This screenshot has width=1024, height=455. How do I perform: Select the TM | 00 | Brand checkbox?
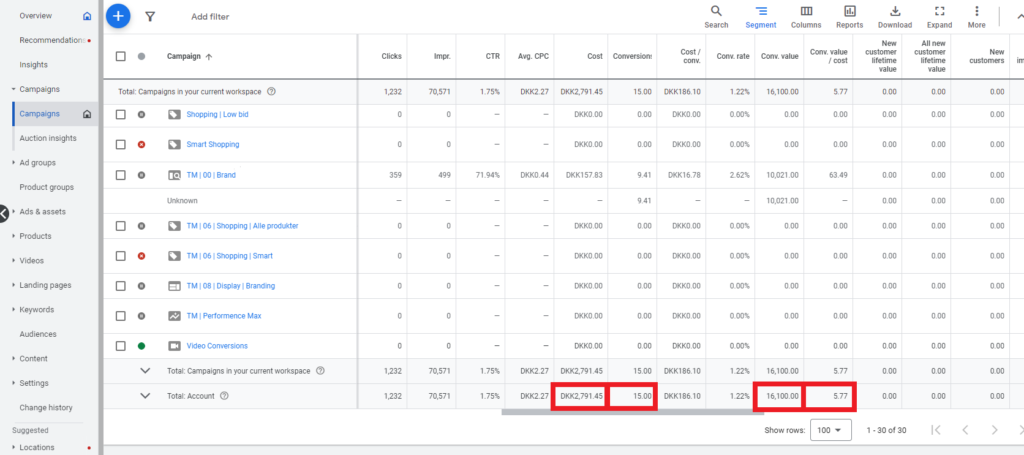(x=121, y=175)
